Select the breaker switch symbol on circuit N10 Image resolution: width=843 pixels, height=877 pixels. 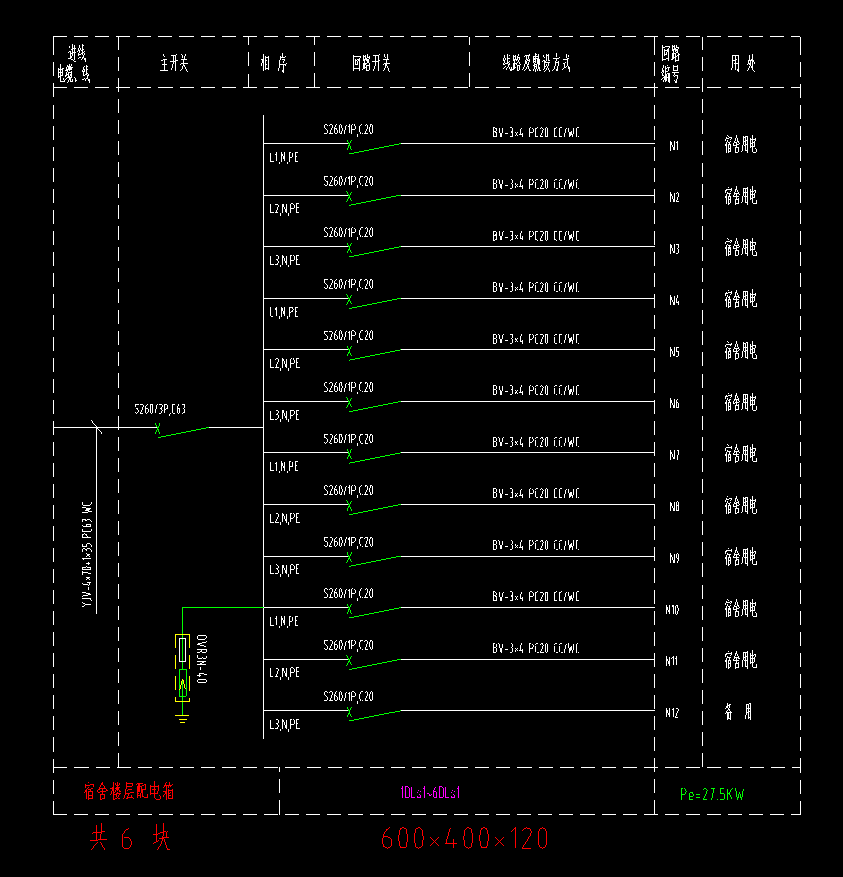[x=374, y=610]
